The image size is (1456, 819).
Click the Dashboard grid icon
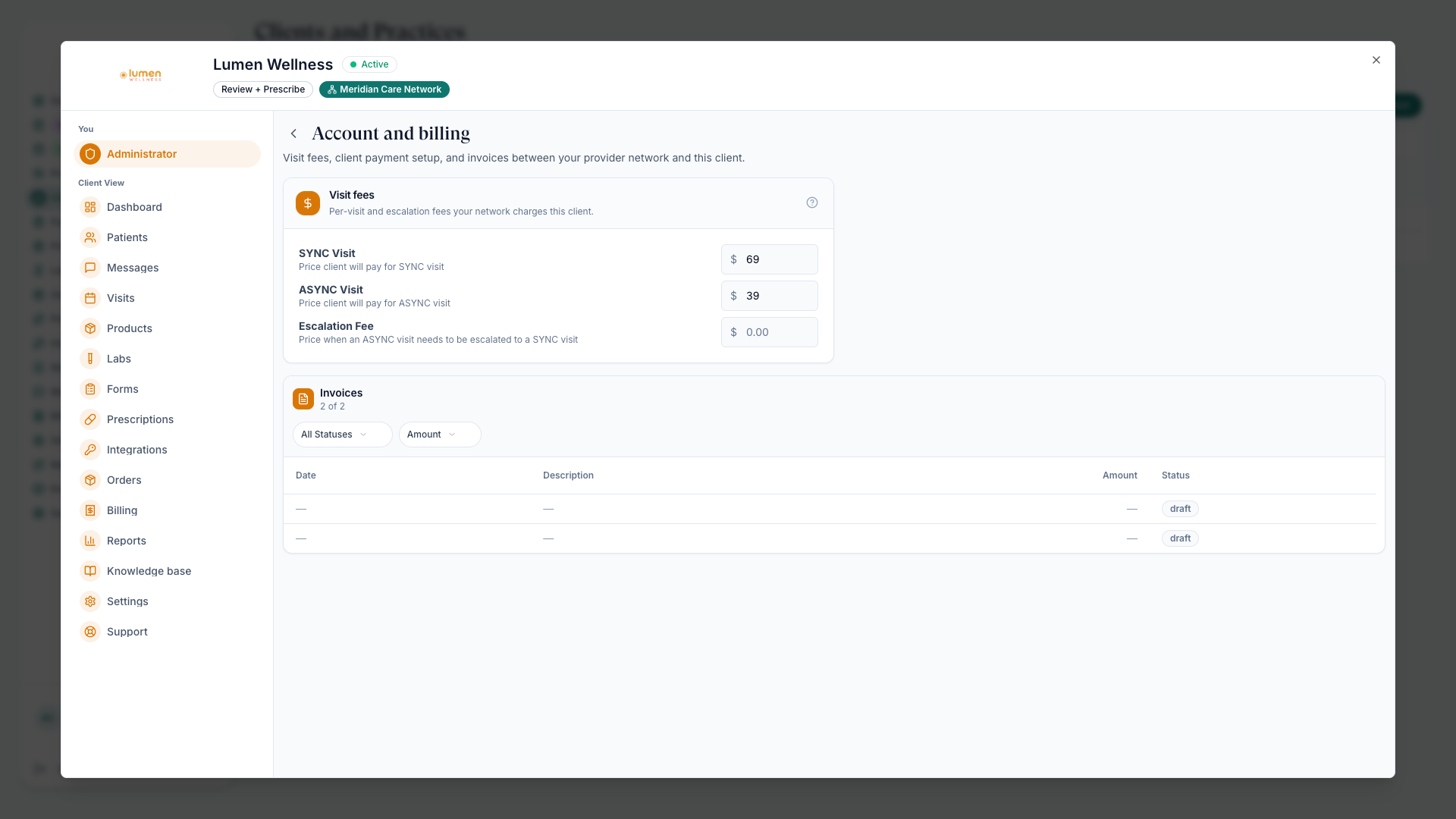pyautogui.click(x=90, y=207)
